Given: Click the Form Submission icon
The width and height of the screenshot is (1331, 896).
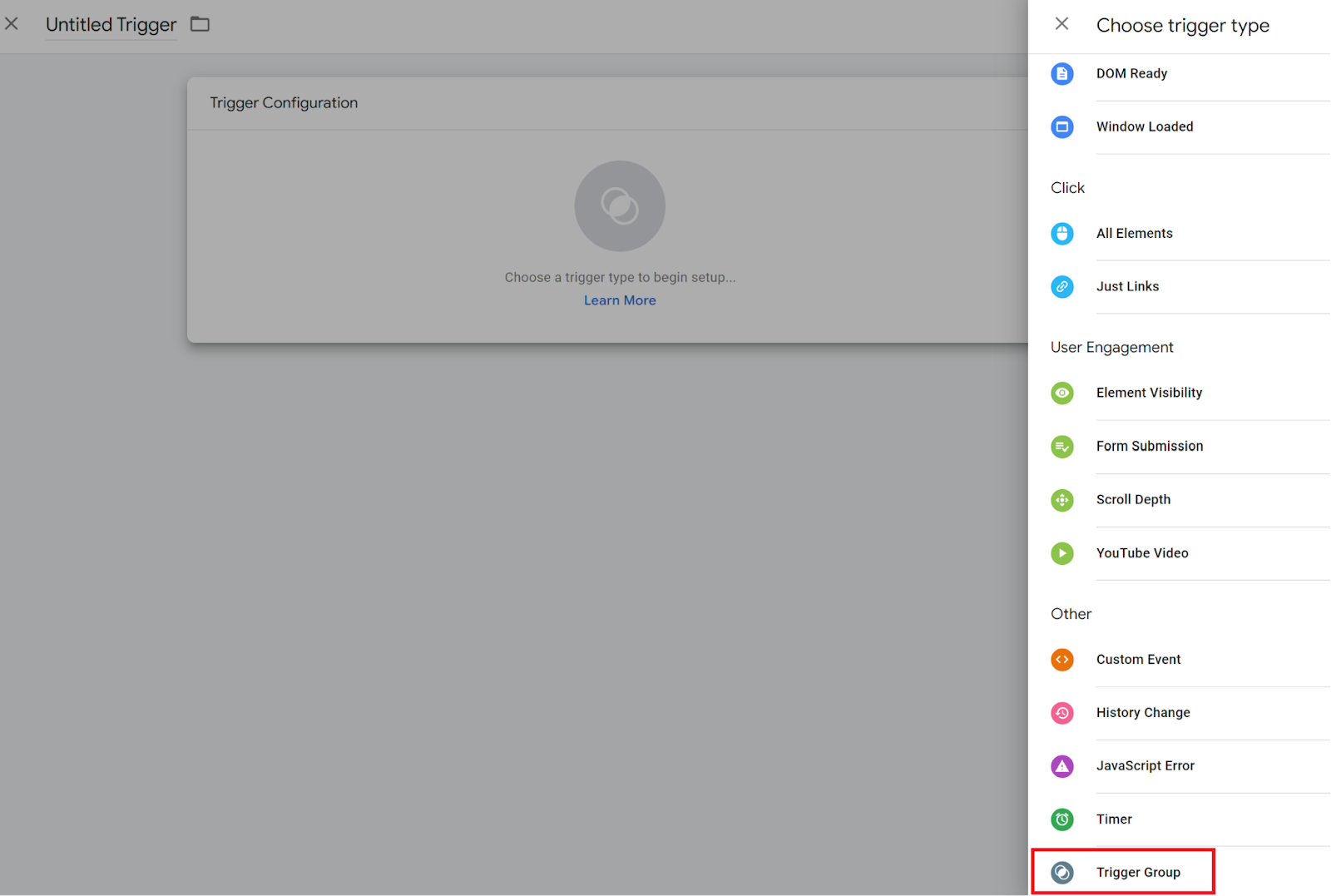Looking at the screenshot, I should 1061,447.
